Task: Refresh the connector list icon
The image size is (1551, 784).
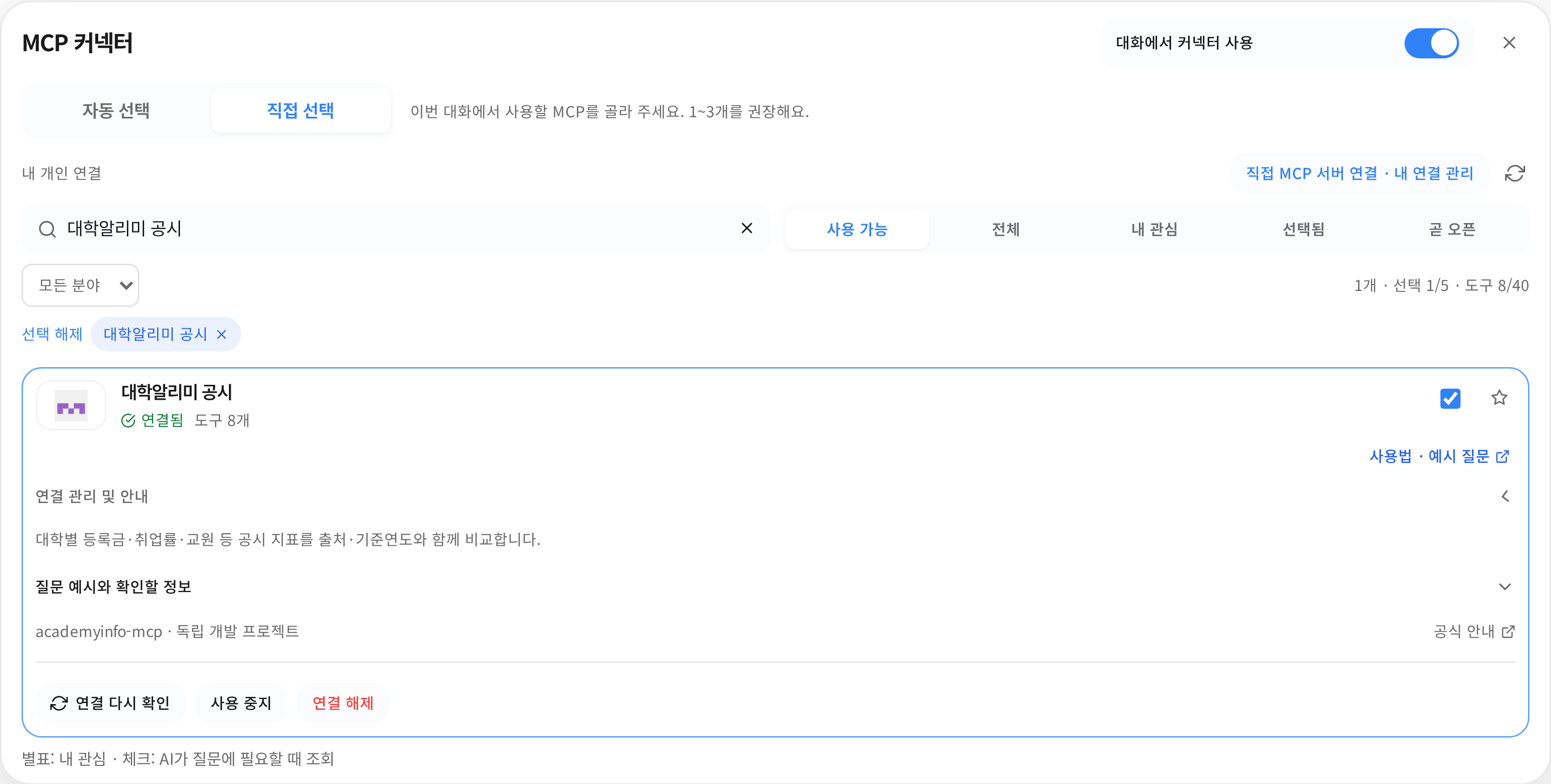Action: pos(1515,173)
